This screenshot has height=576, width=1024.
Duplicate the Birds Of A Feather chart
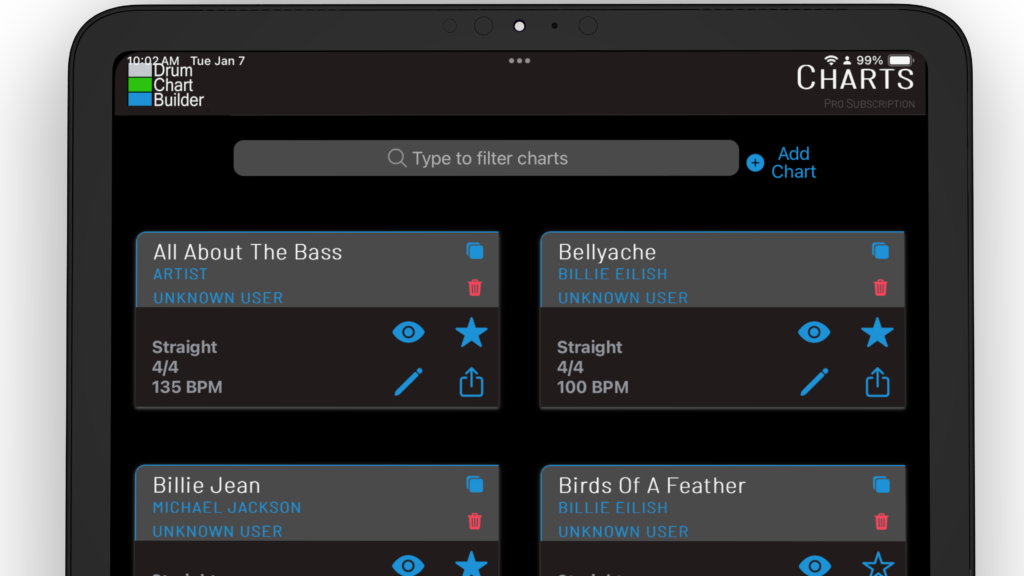tap(880, 485)
